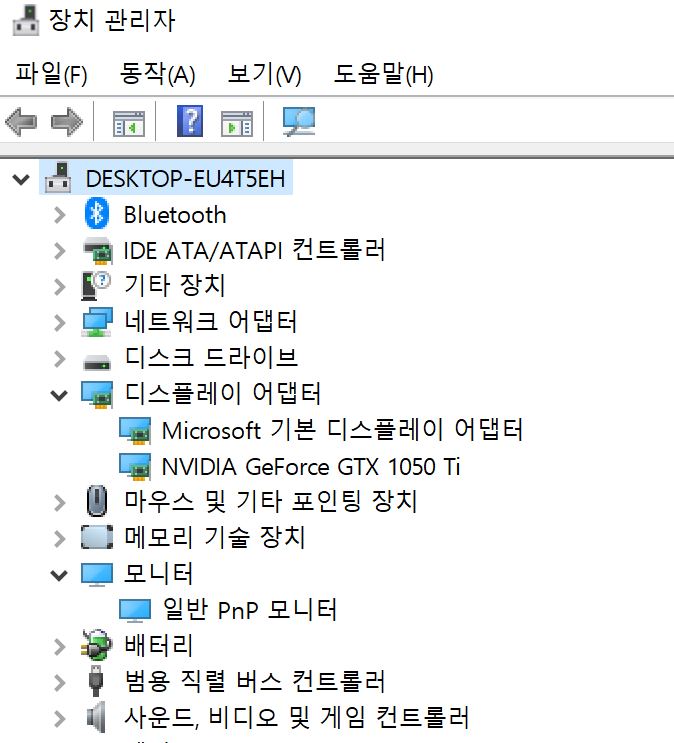This screenshot has height=743, width=674.
Task: Select 사운드, 비디오 및 게임 컨트롤러 label
Action: coord(297,718)
